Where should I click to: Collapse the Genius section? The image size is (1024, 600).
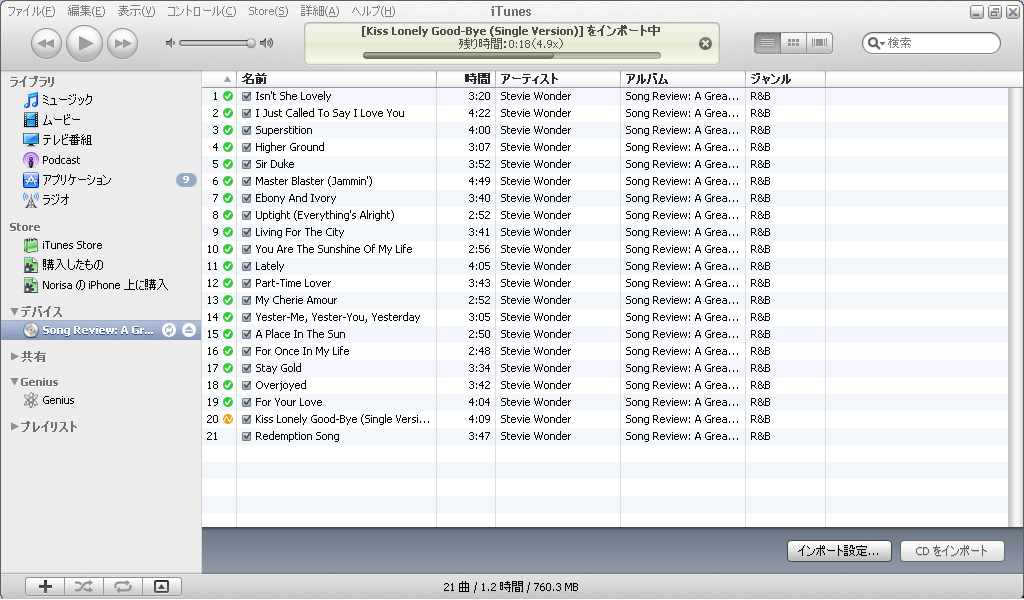[x=14, y=382]
